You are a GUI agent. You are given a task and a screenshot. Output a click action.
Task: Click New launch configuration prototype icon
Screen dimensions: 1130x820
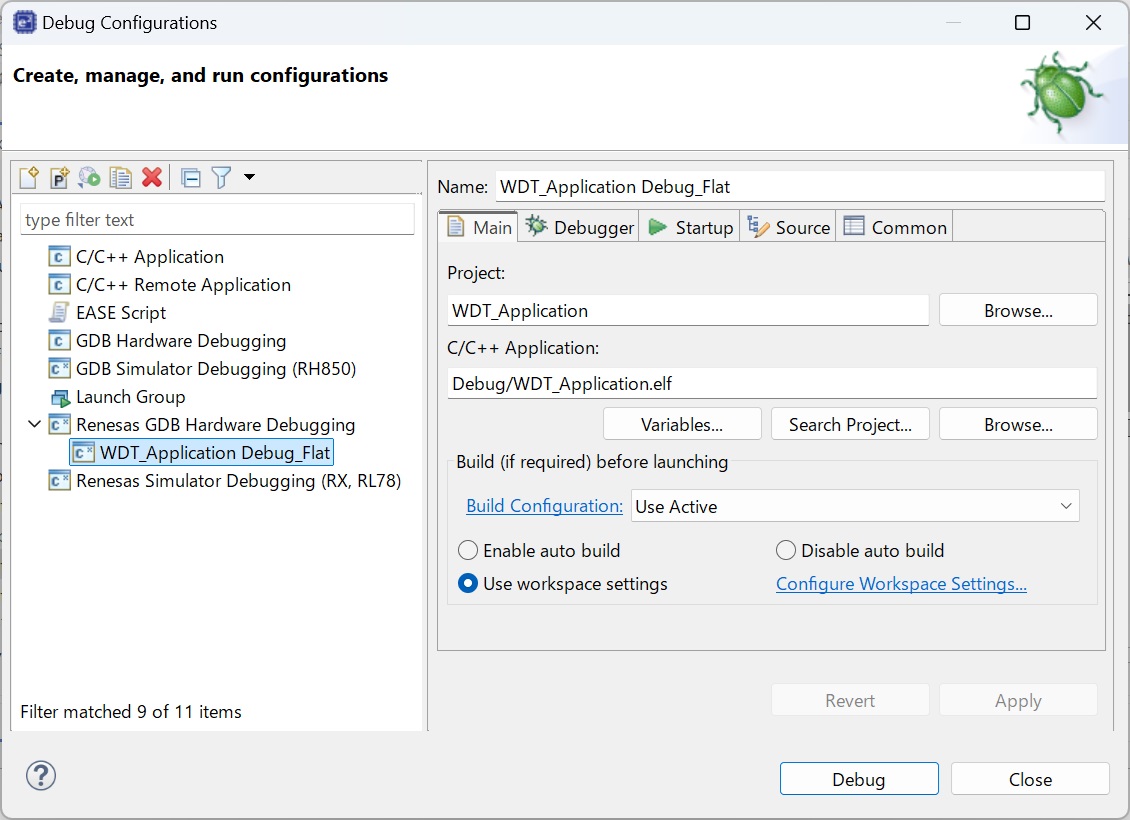coord(59,177)
